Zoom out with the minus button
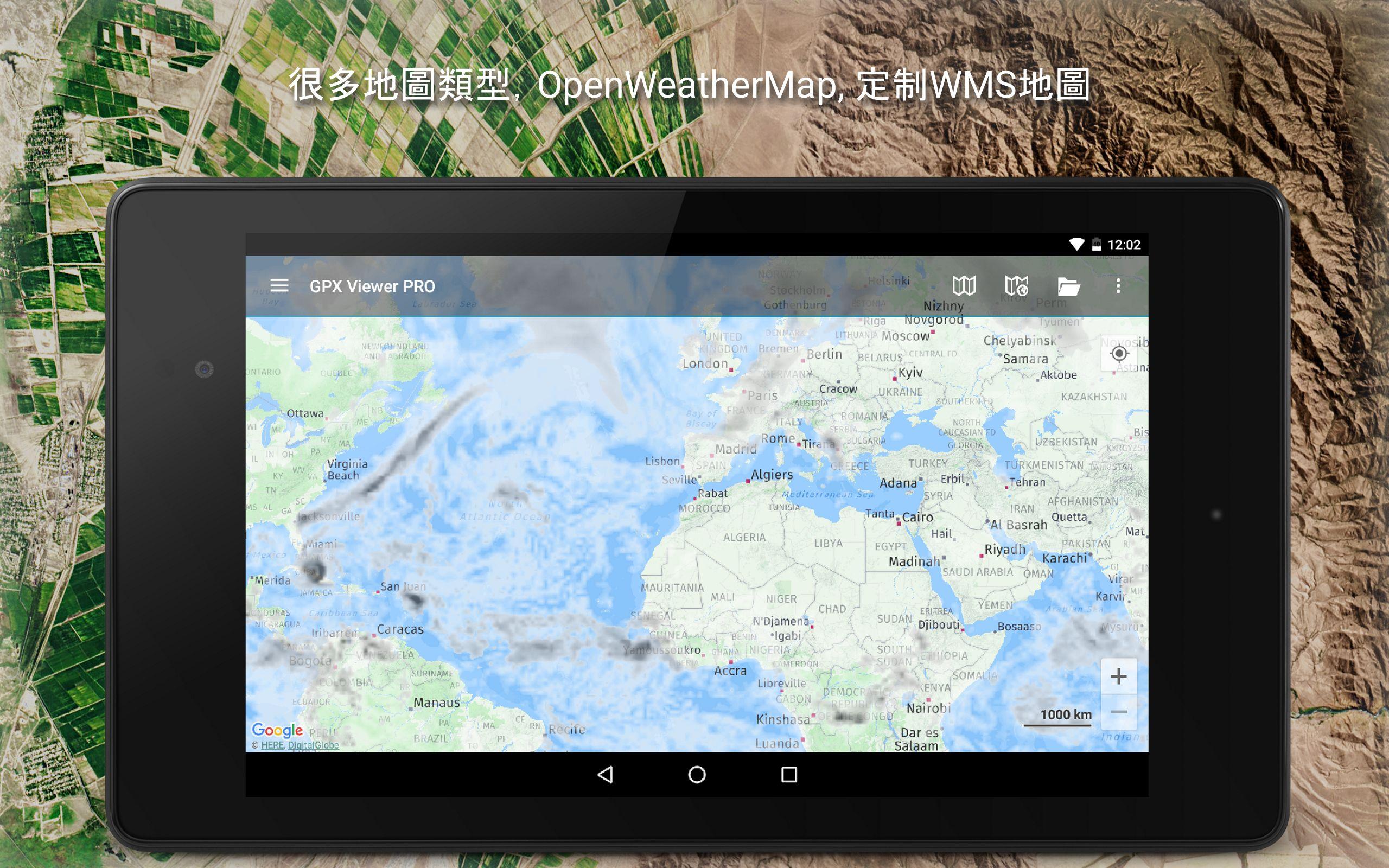The width and height of the screenshot is (1389, 868). pos(1119,712)
